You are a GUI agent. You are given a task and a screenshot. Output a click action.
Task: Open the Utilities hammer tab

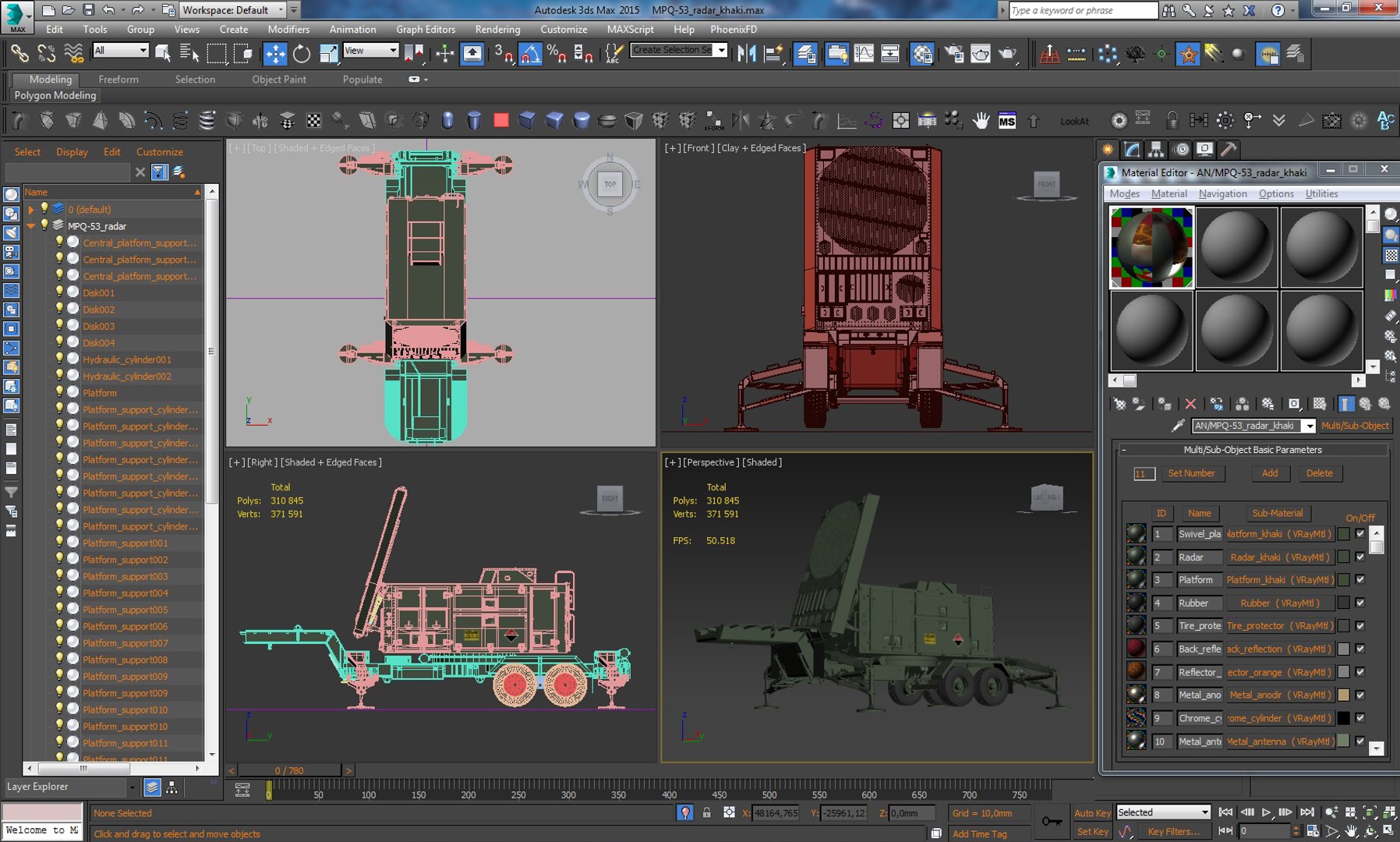pos(1229,149)
